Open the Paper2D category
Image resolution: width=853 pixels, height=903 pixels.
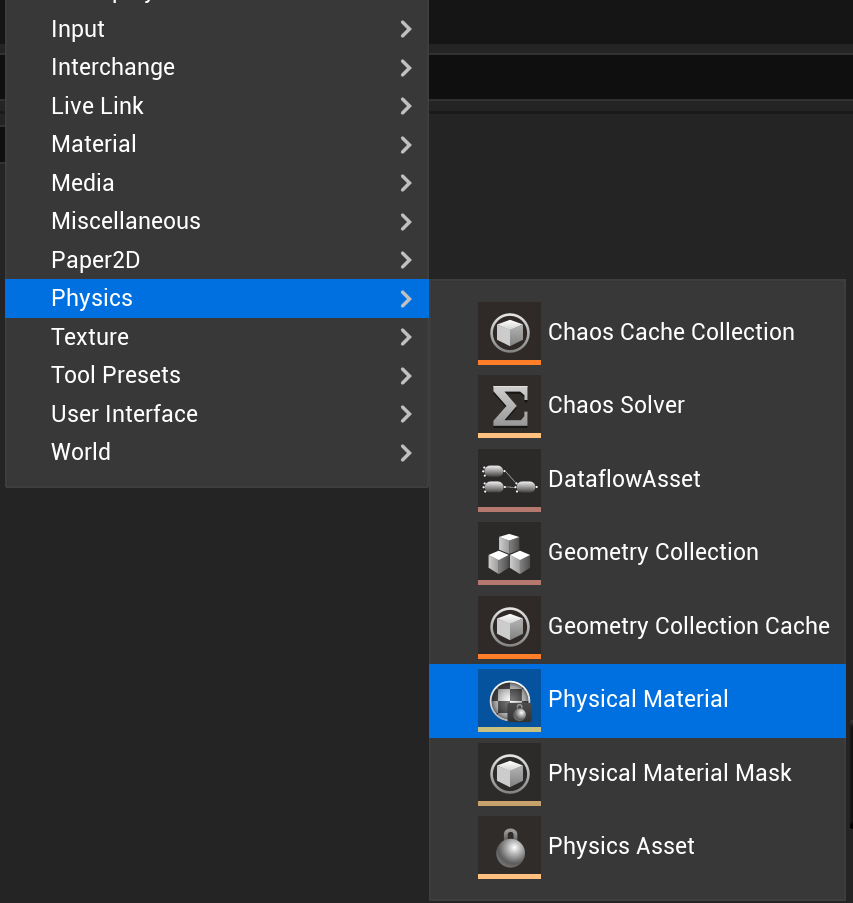click(x=96, y=260)
